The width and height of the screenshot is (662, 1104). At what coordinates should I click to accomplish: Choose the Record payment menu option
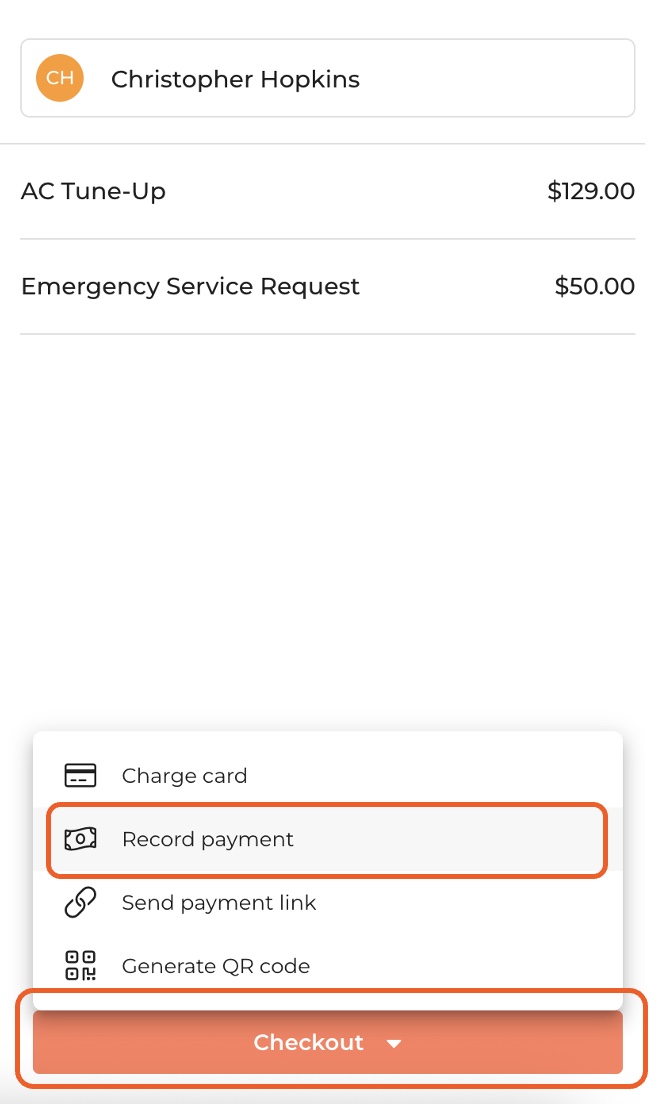(208, 839)
